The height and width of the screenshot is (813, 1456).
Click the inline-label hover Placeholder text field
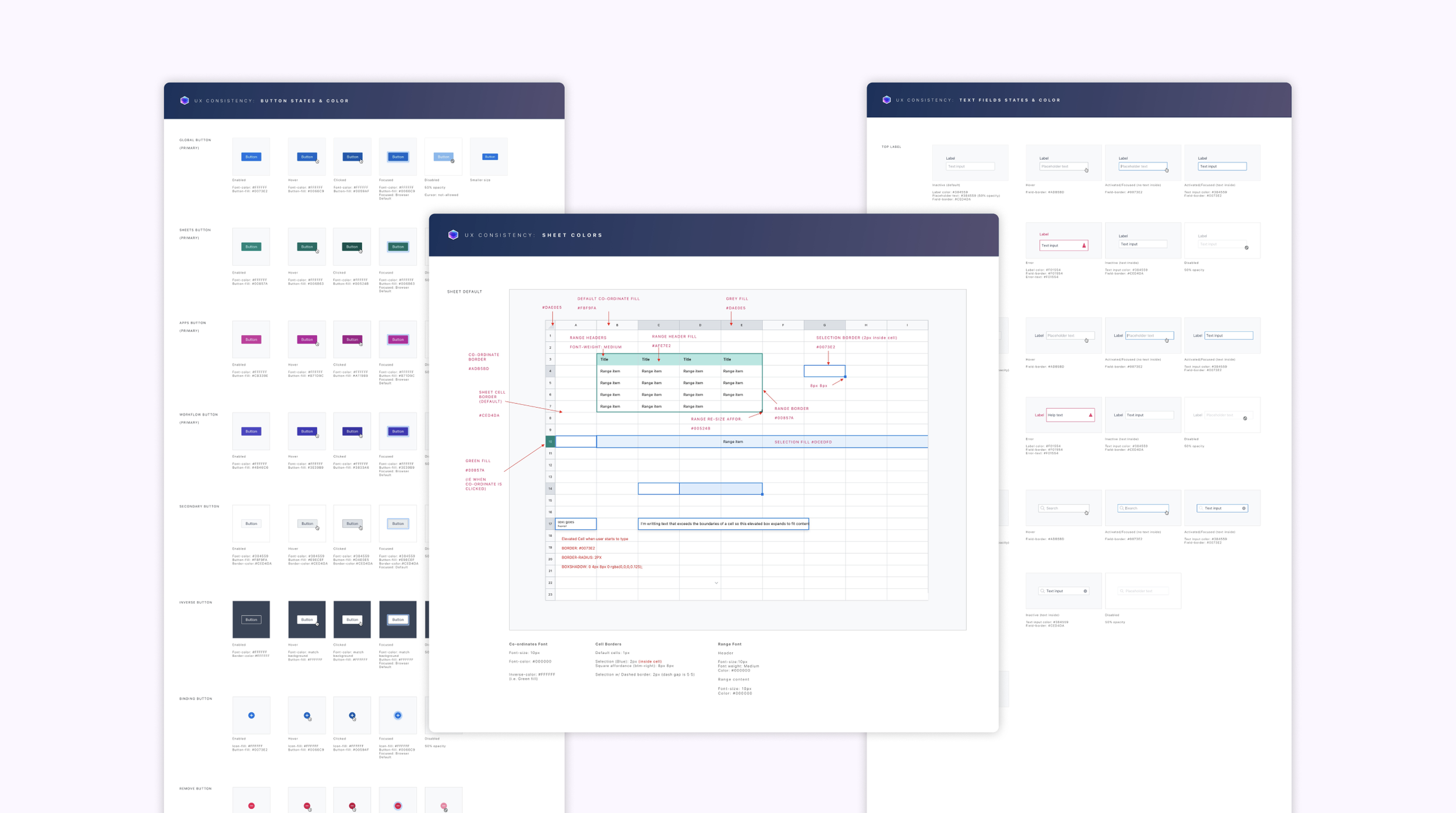tap(1070, 335)
